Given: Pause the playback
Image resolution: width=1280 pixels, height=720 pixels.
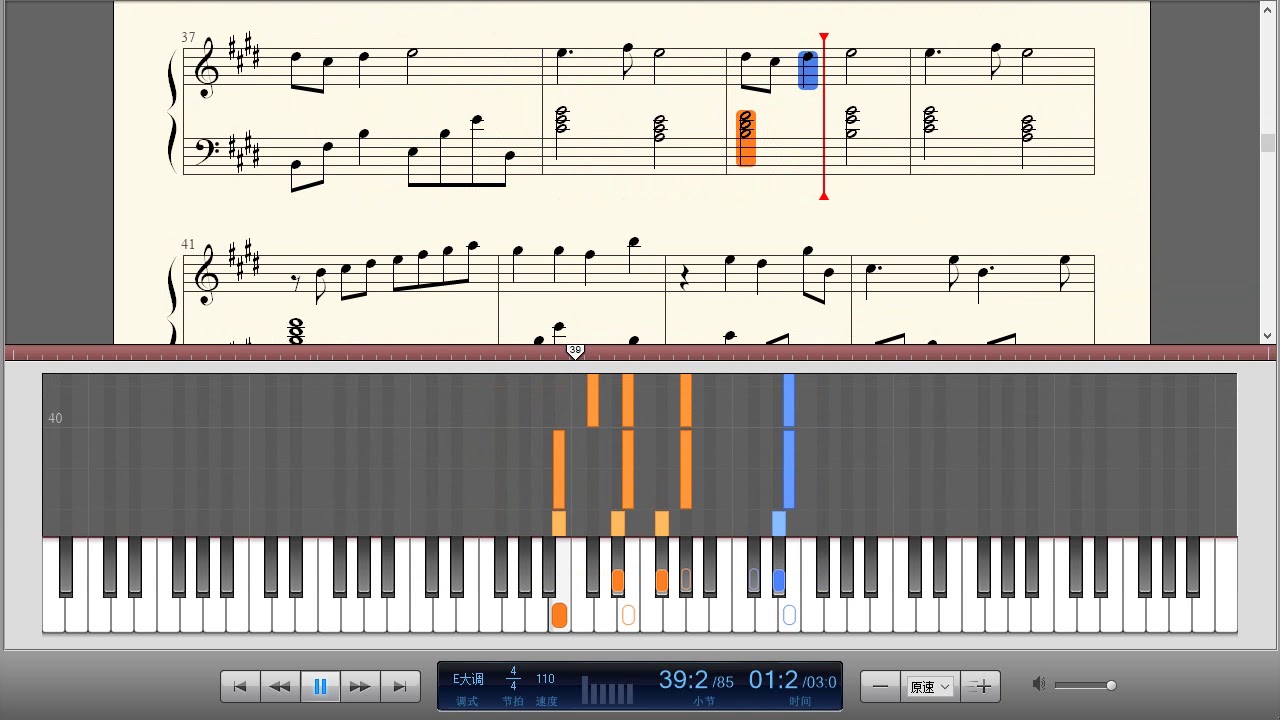Looking at the screenshot, I should pyautogui.click(x=320, y=686).
